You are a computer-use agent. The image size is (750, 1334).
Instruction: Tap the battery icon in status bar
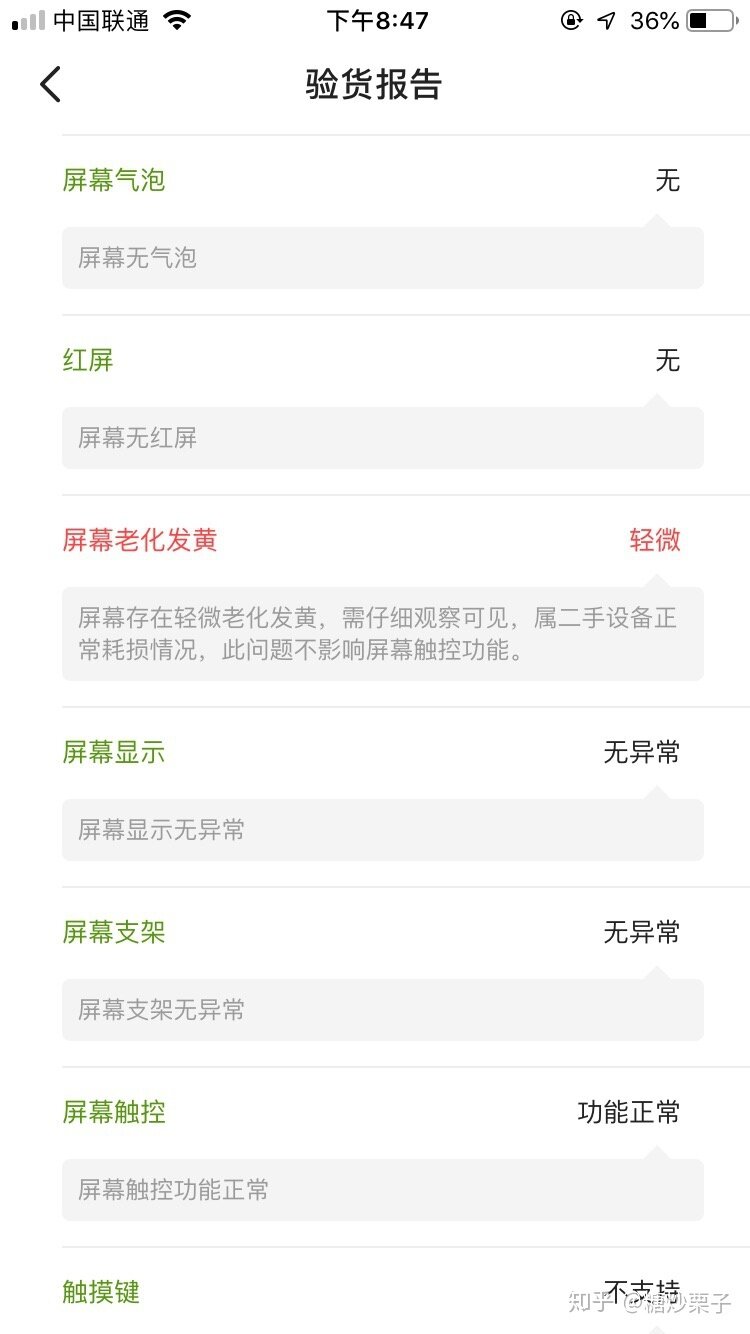[711, 21]
